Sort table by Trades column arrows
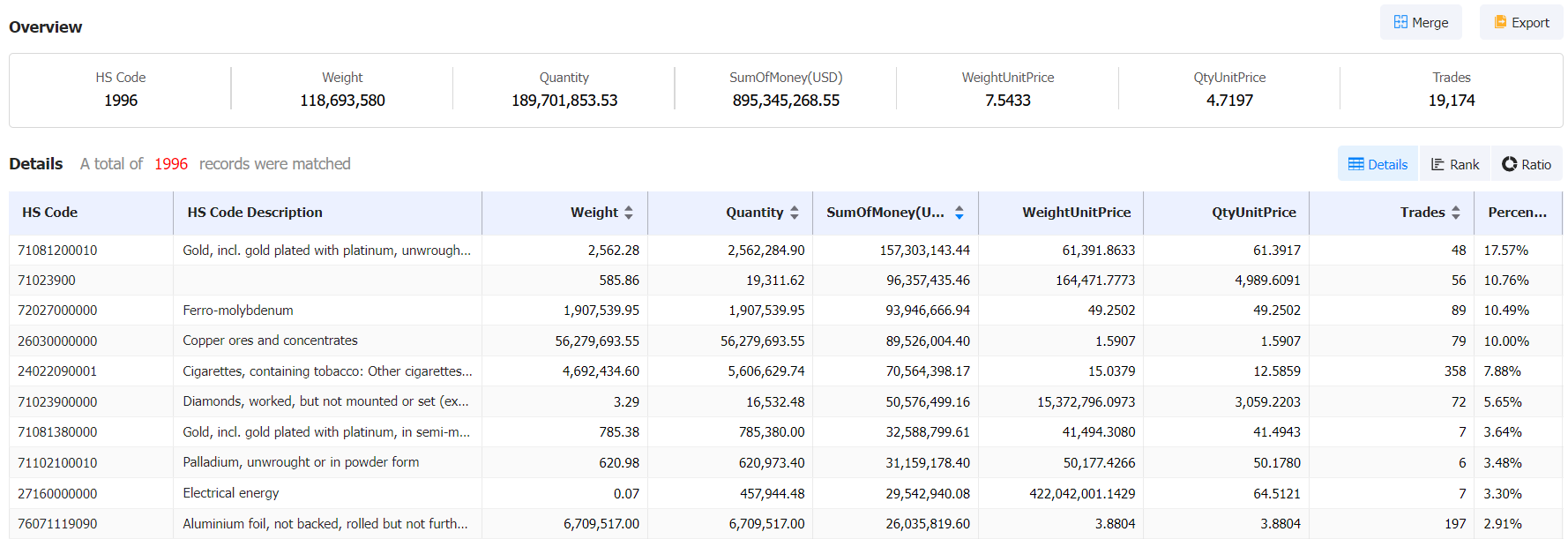 (1456, 213)
